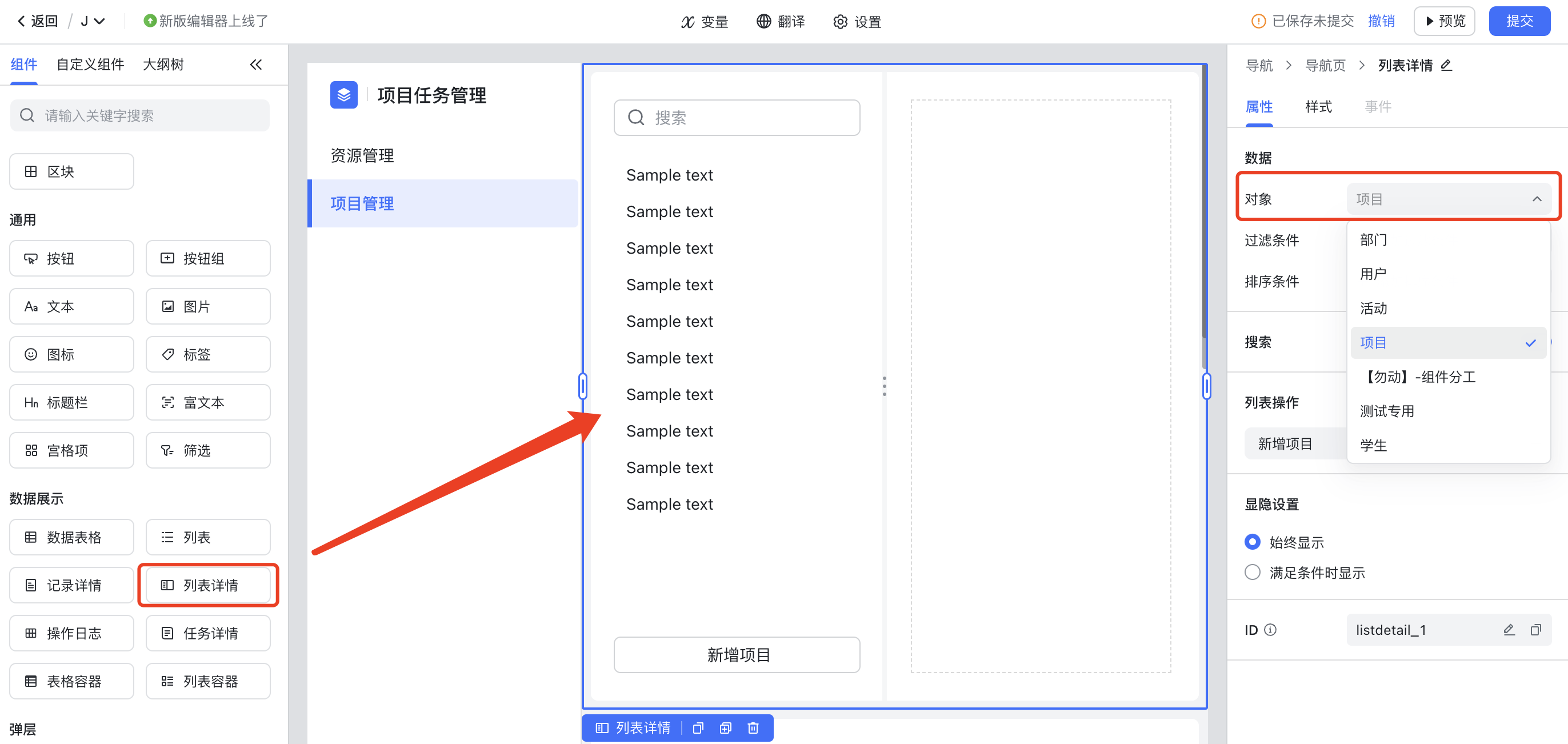This screenshot has height=744, width=1568.
Task: Click the 返回 back arrow
Action: point(22,21)
